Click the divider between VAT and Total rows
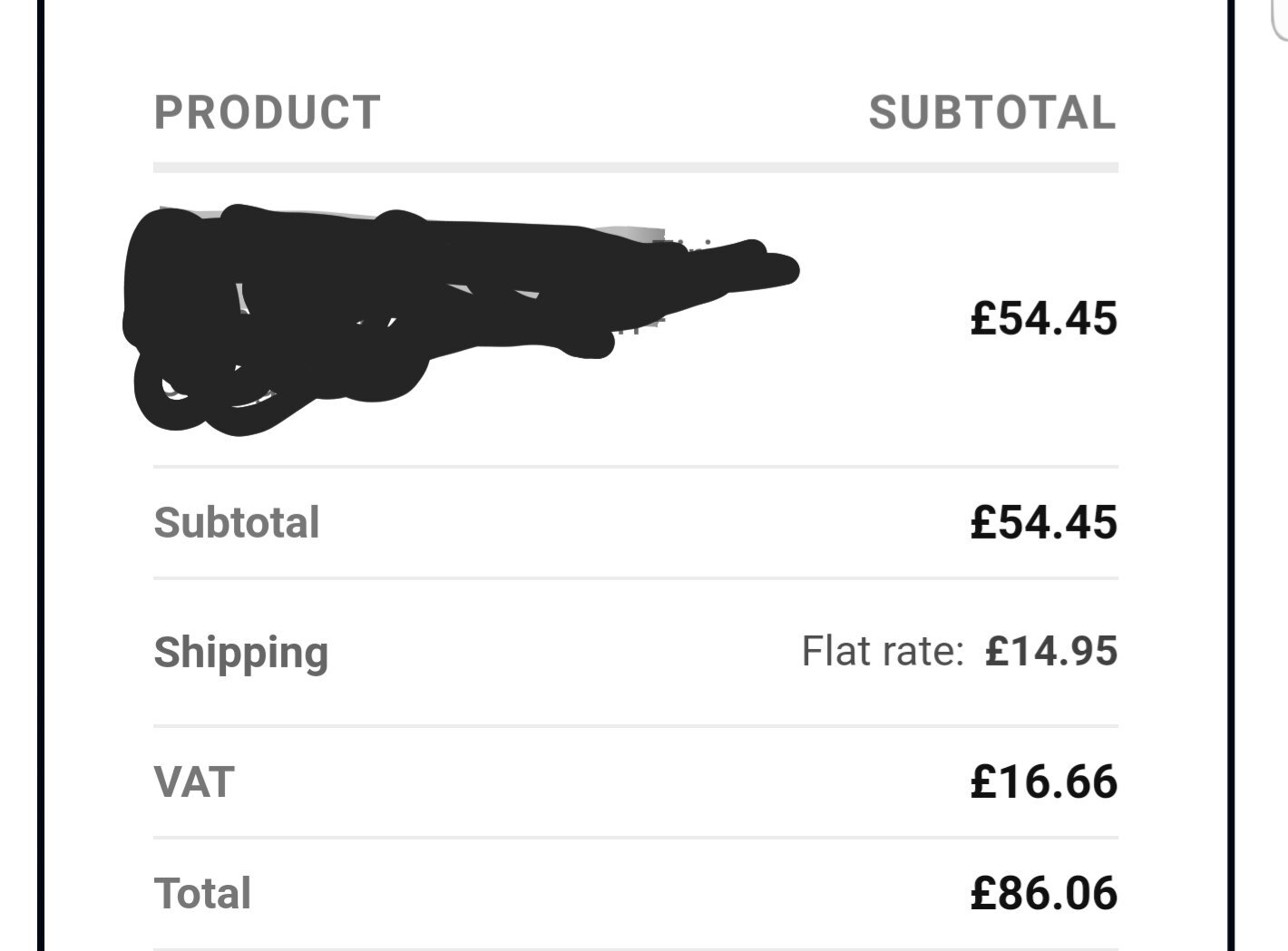 tap(636, 838)
